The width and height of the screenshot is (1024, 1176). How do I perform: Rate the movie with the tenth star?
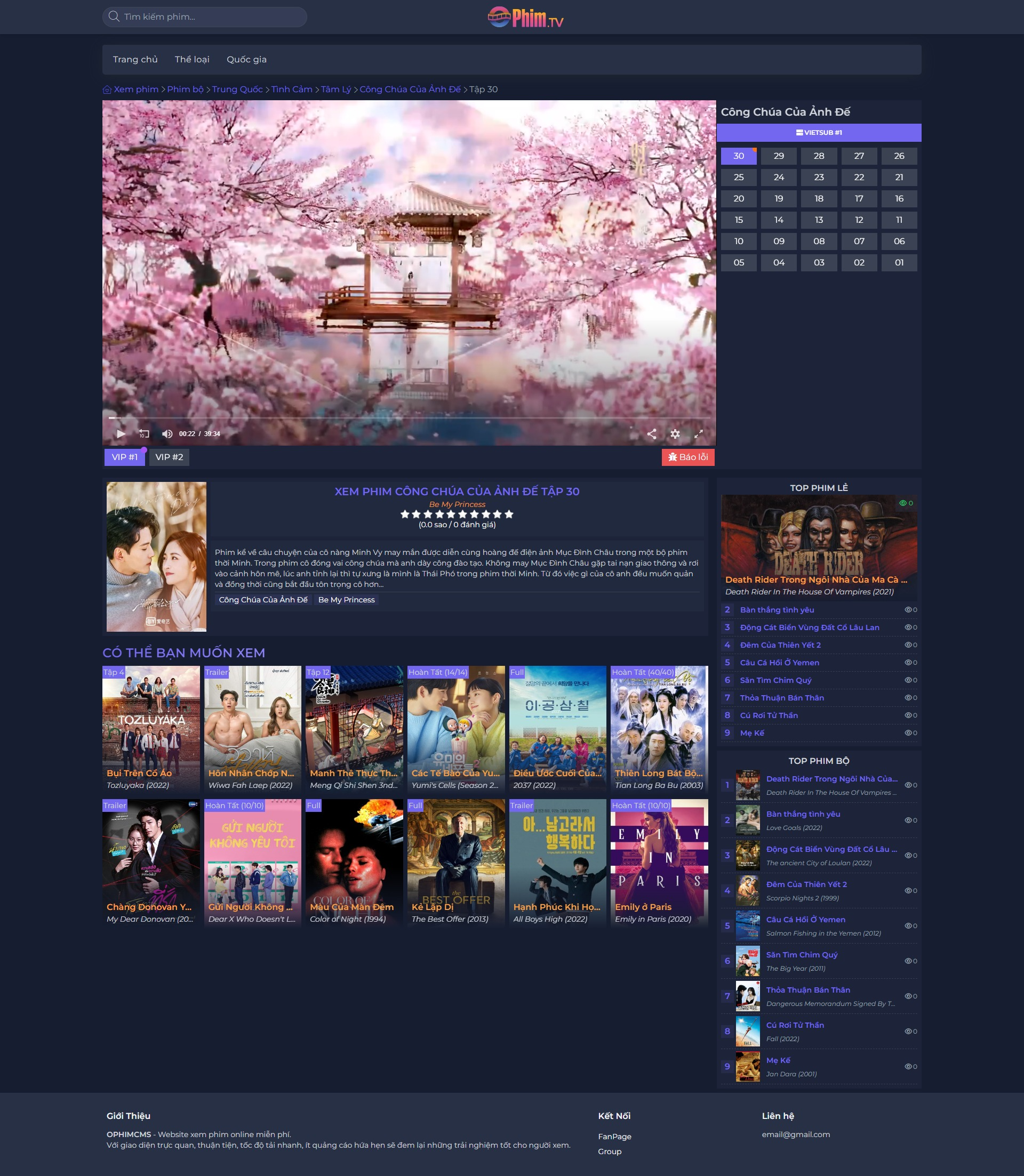(509, 514)
